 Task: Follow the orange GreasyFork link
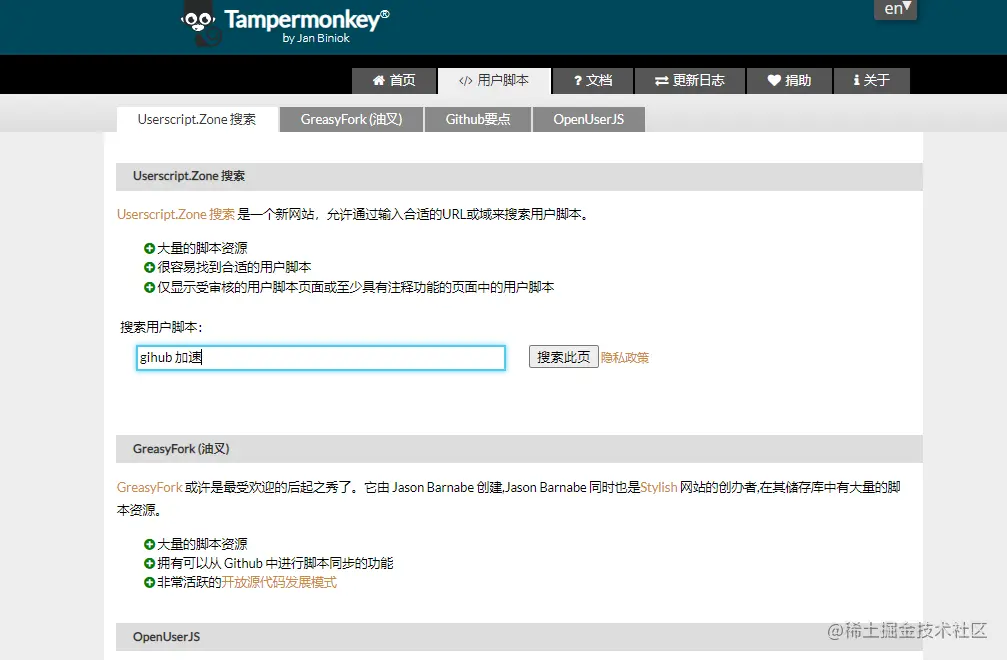[x=150, y=487]
